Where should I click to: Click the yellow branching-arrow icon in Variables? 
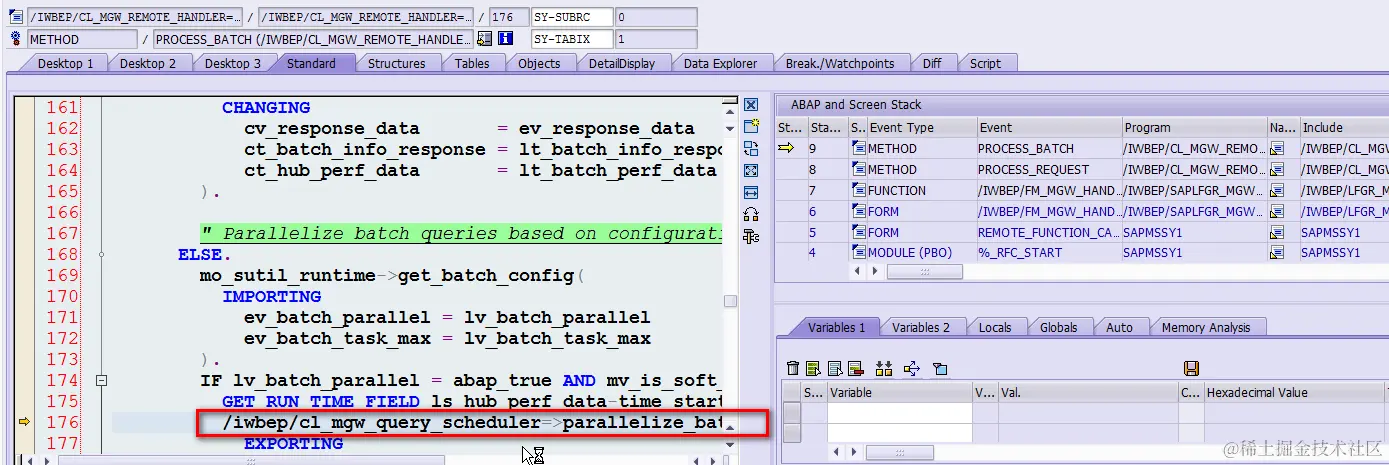pos(911,368)
